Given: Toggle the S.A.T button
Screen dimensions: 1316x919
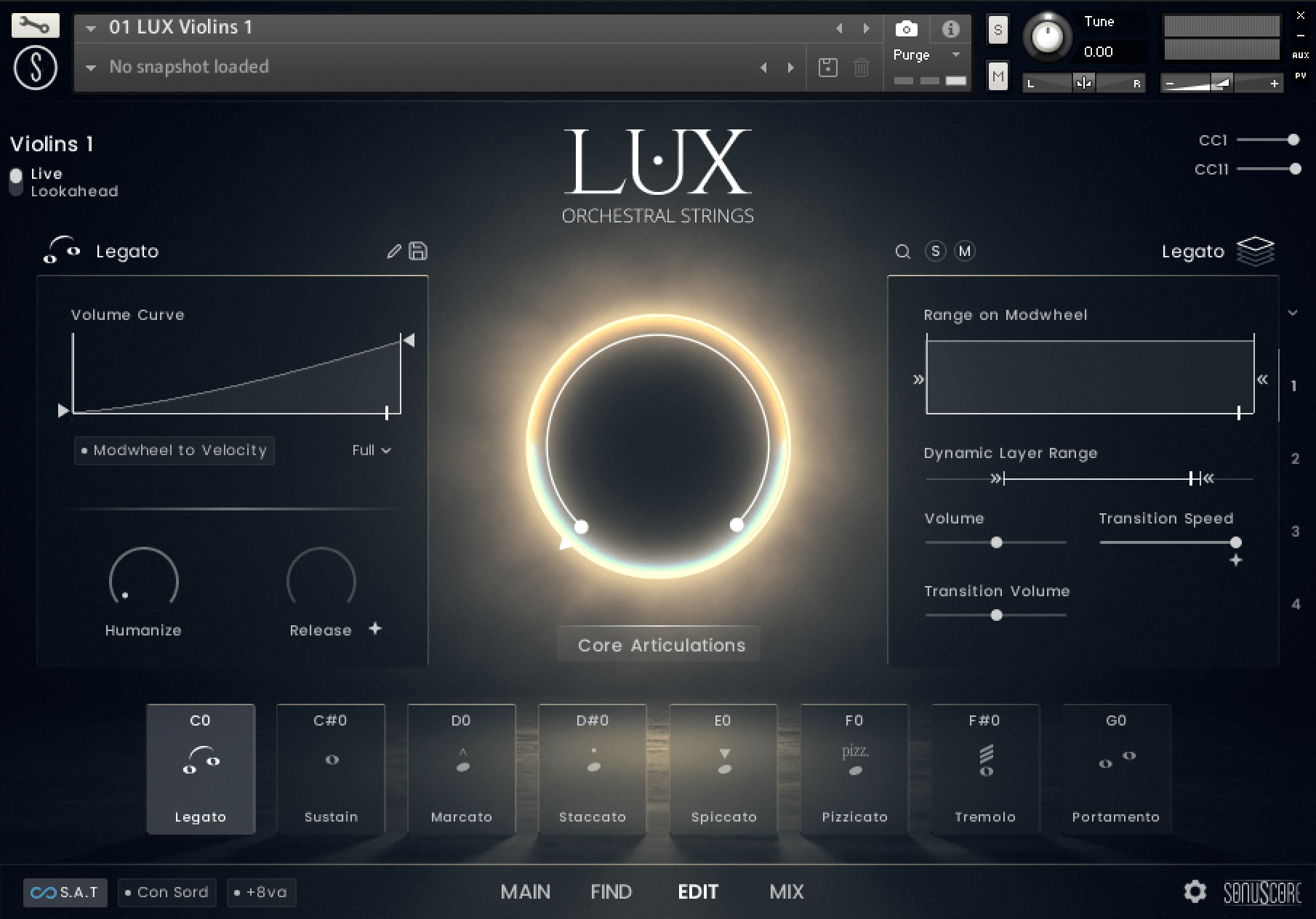Looking at the screenshot, I should (x=65, y=892).
